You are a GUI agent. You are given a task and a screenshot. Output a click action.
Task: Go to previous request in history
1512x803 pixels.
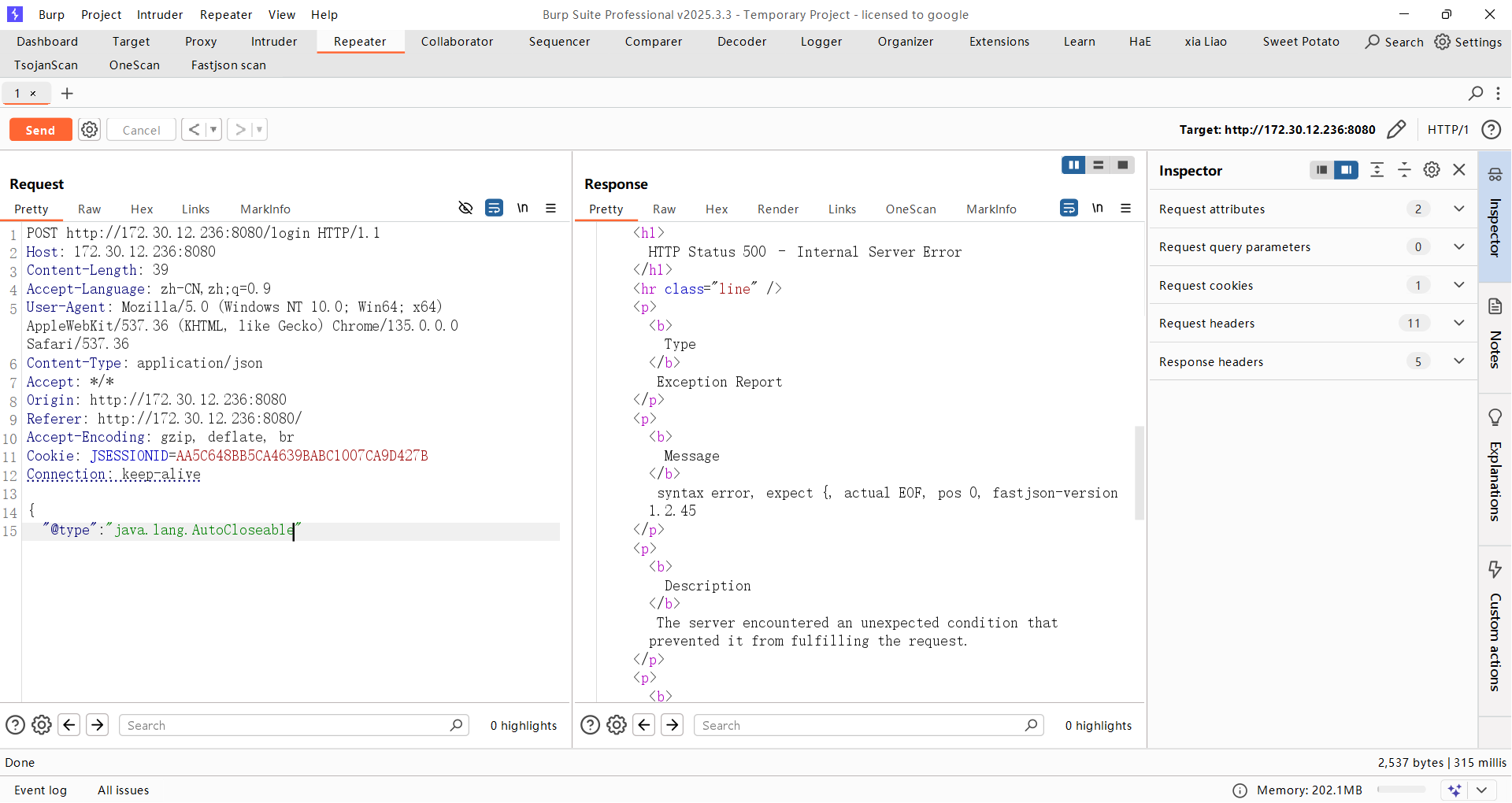[x=194, y=130]
